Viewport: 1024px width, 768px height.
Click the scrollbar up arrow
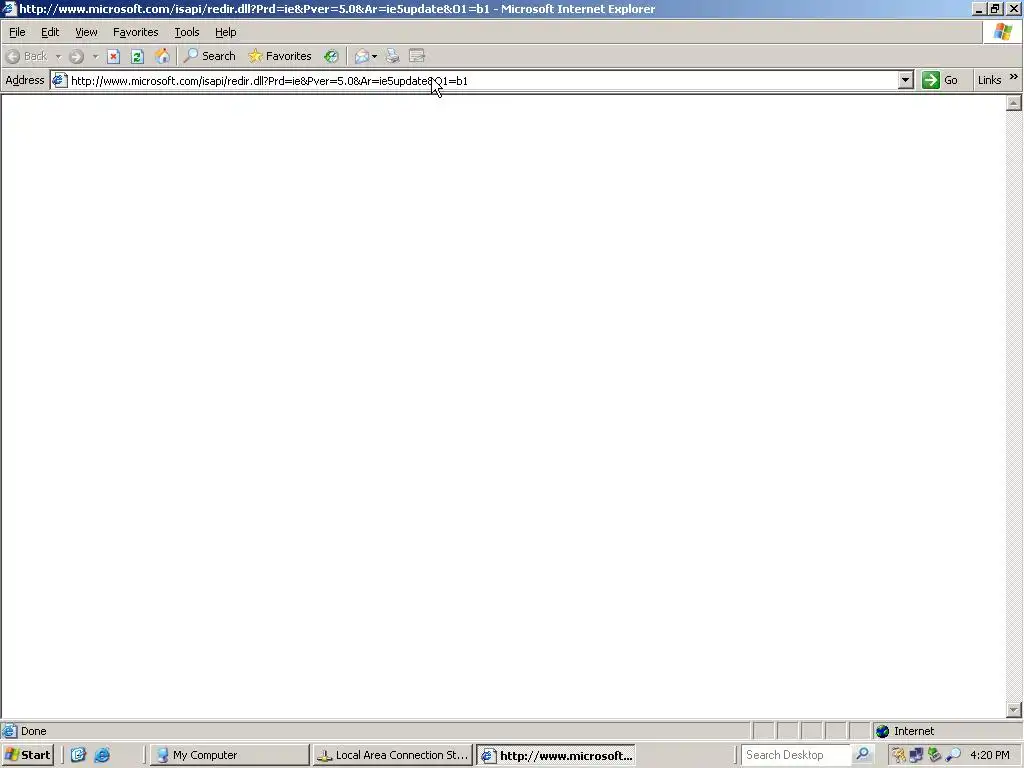tap(1014, 103)
